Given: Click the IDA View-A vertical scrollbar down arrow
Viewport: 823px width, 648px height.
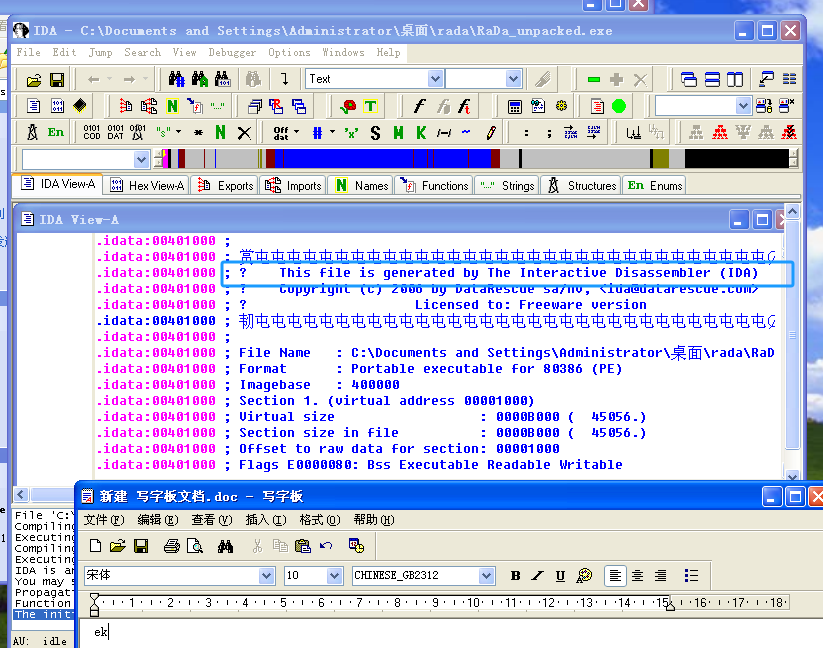Looking at the screenshot, I should 793,476.
